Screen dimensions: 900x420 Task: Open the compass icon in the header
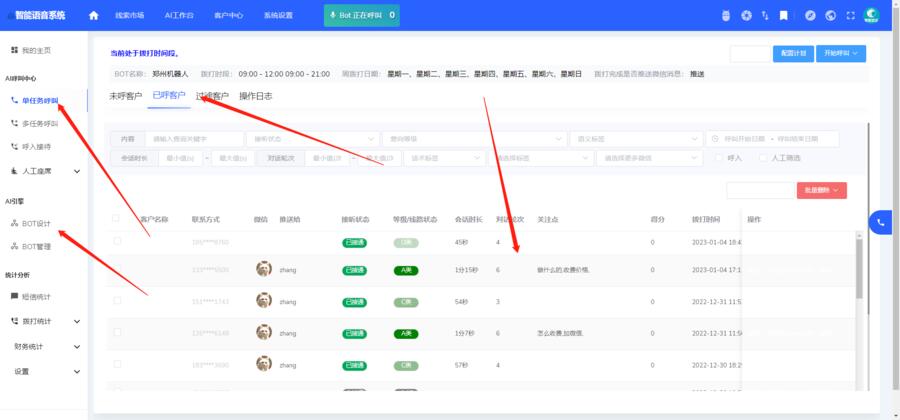pos(810,15)
